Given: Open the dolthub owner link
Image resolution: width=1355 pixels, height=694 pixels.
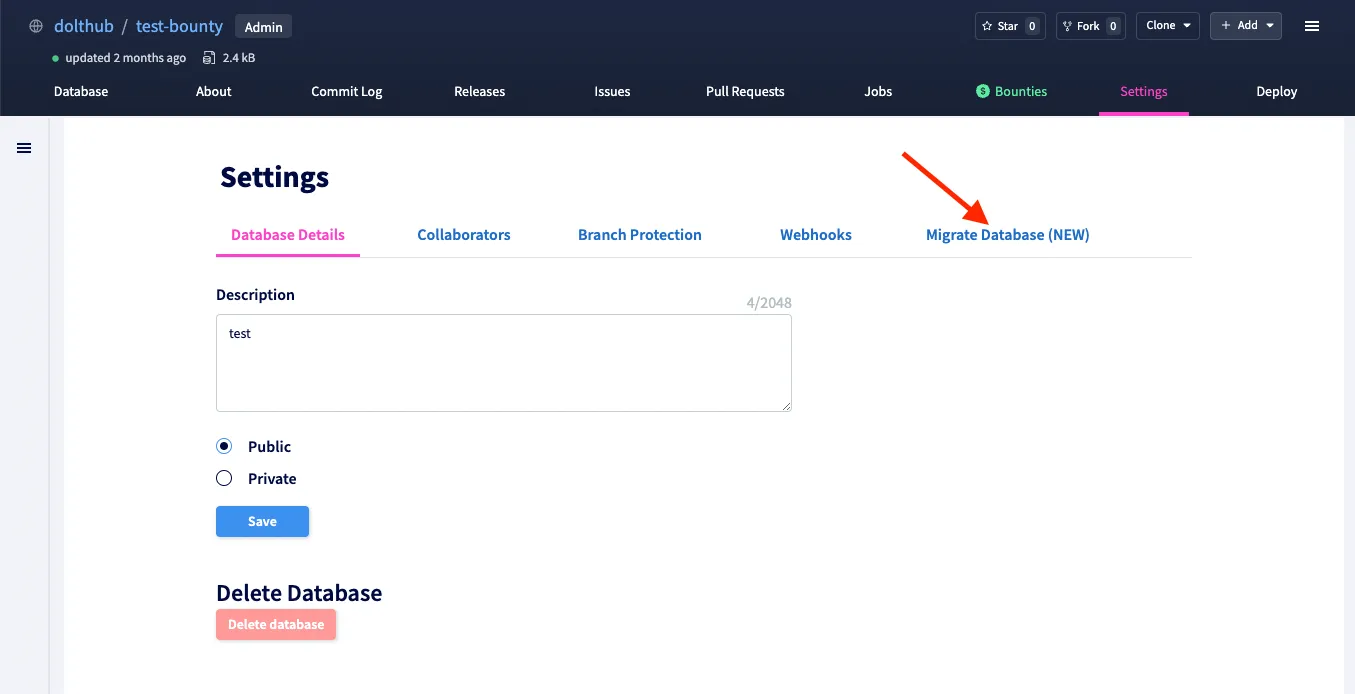Looking at the screenshot, I should coord(84,26).
